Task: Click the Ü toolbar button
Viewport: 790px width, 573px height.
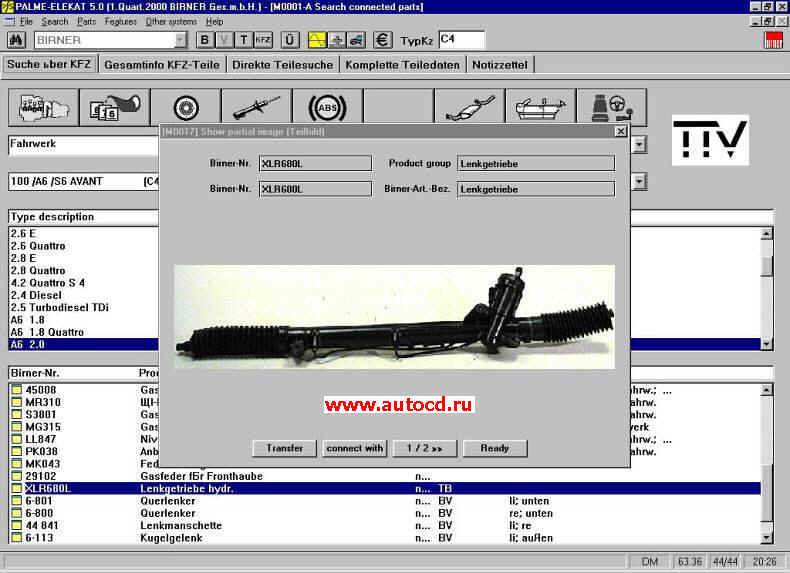Action: [x=290, y=40]
